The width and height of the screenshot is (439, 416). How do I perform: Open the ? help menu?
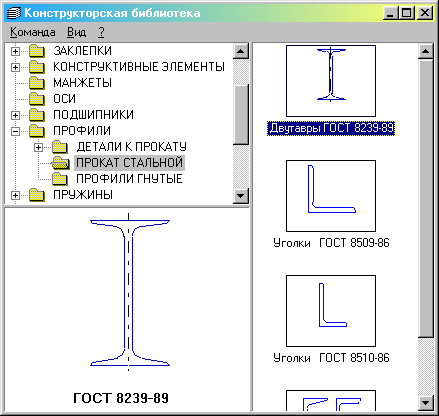pos(101,32)
